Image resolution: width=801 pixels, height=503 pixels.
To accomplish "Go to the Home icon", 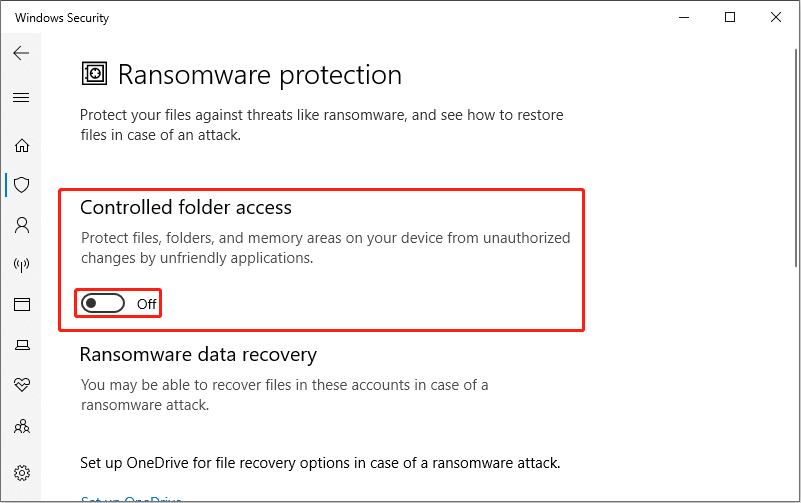I will [21, 146].
